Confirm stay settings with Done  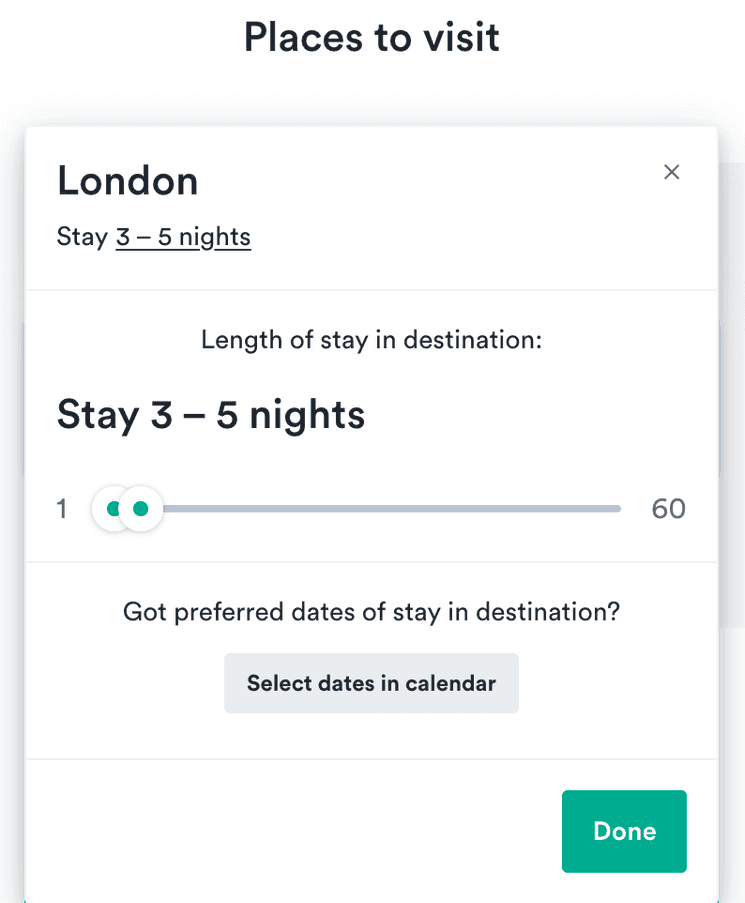(x=623, y=831)
